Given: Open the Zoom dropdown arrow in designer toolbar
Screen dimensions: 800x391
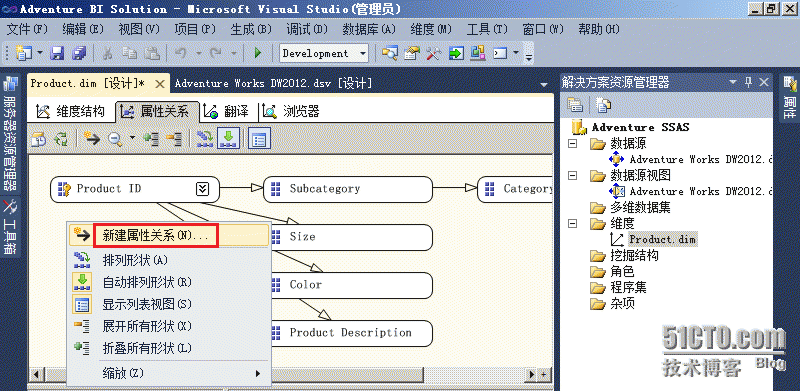Looking at the screenshot, I should tap(132, 138).
